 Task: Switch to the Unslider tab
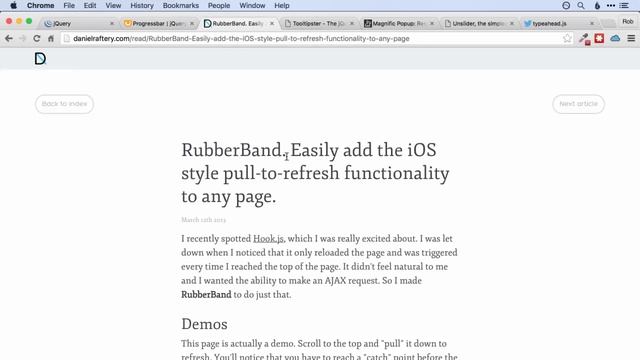pos(477,24)
